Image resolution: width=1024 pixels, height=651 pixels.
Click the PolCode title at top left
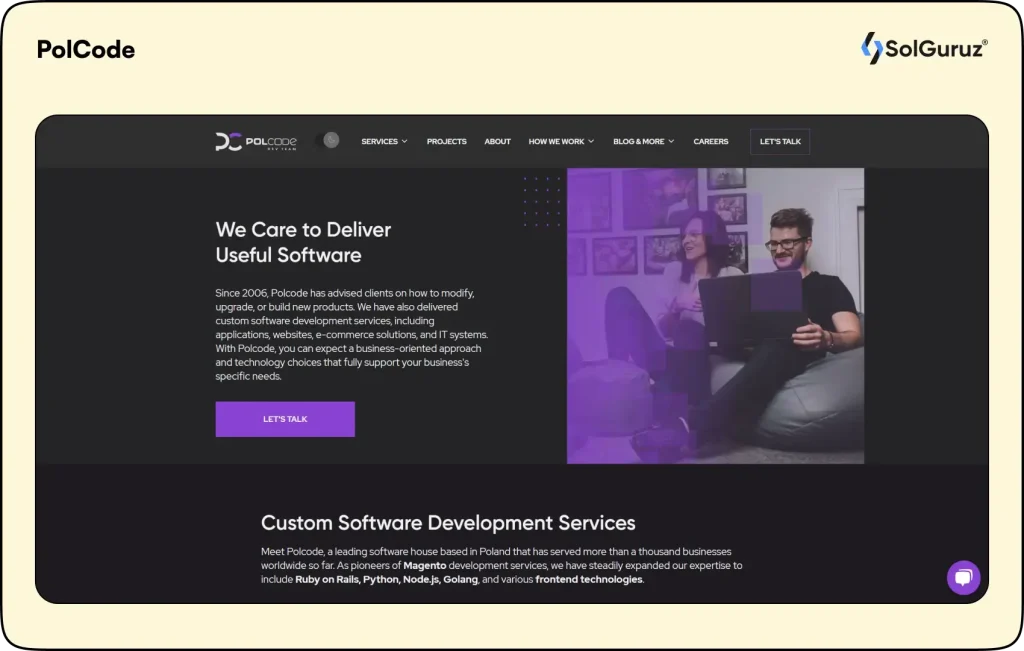(86, 50)
